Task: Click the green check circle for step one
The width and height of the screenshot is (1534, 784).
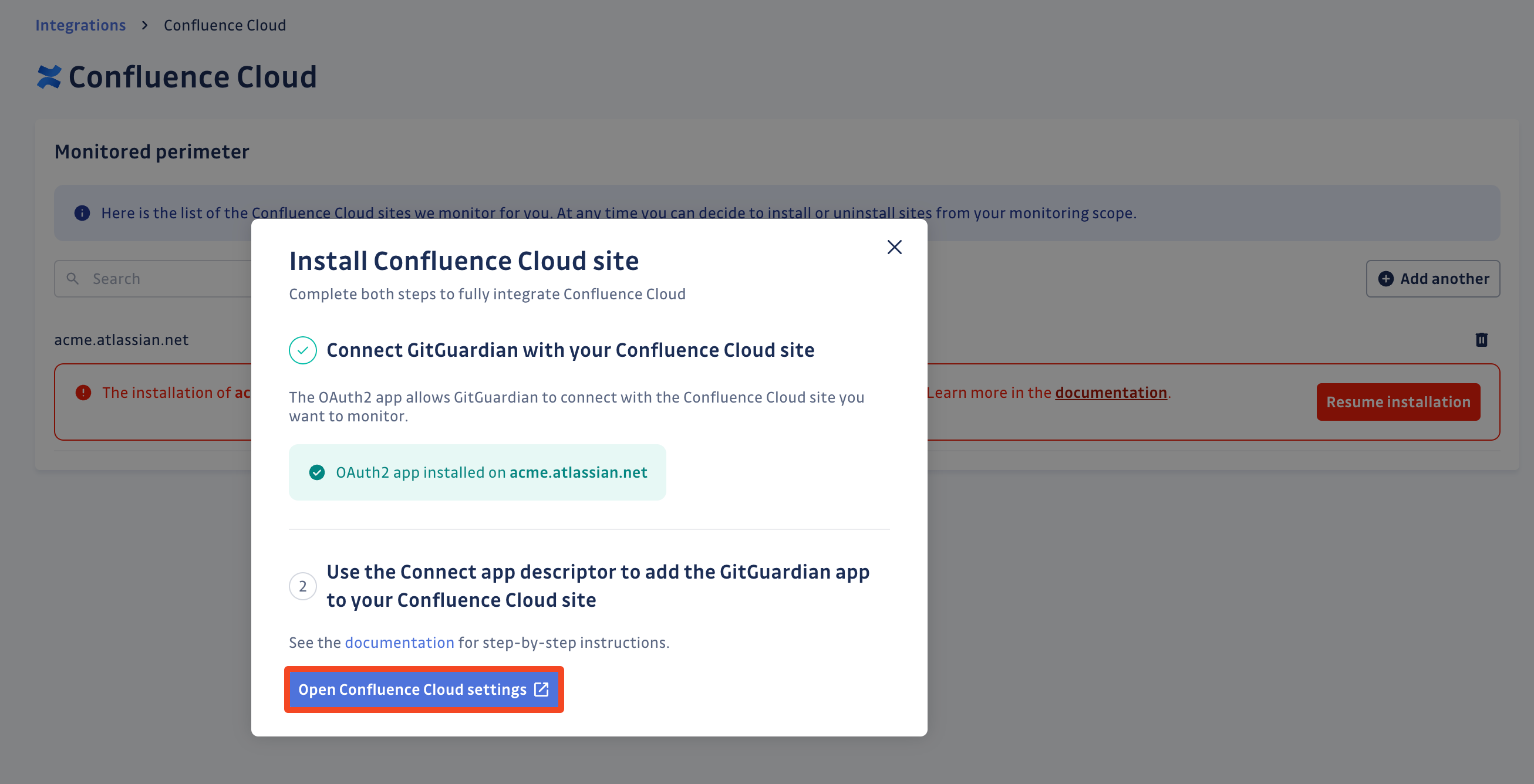Action: click(302, 350)
